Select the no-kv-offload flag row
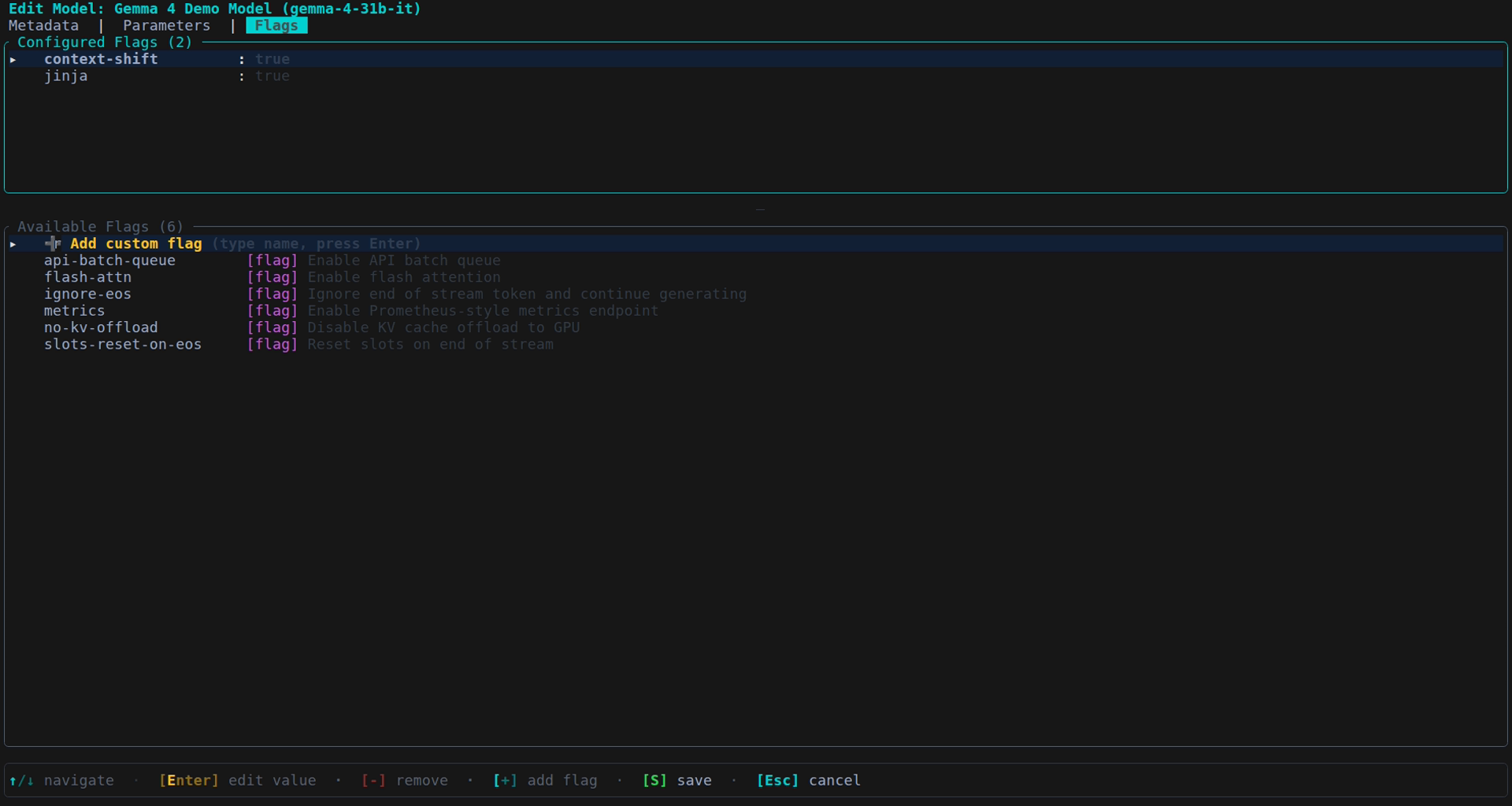 click(101, 327)
